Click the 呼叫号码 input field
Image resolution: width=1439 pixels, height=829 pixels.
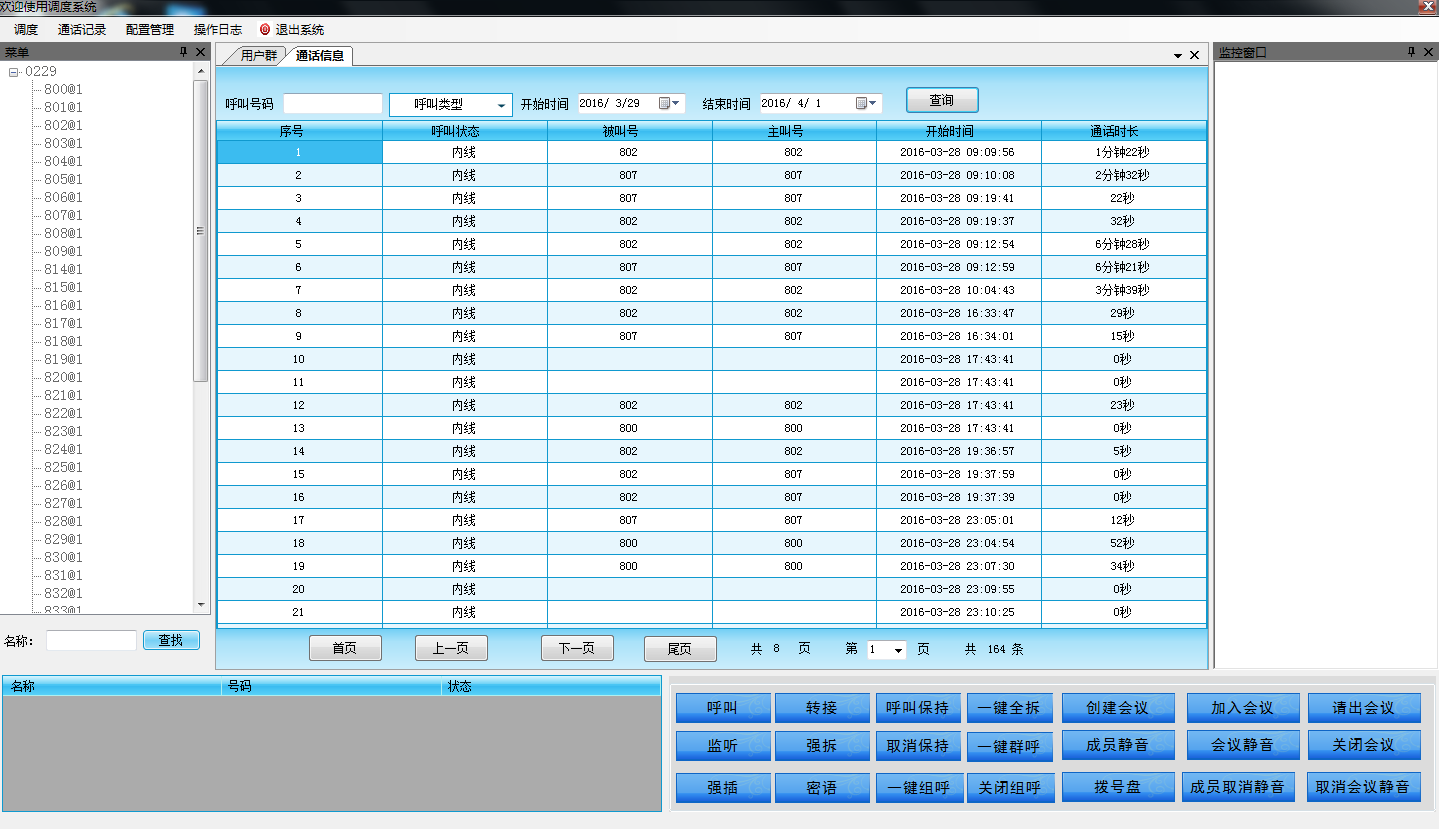333,104
